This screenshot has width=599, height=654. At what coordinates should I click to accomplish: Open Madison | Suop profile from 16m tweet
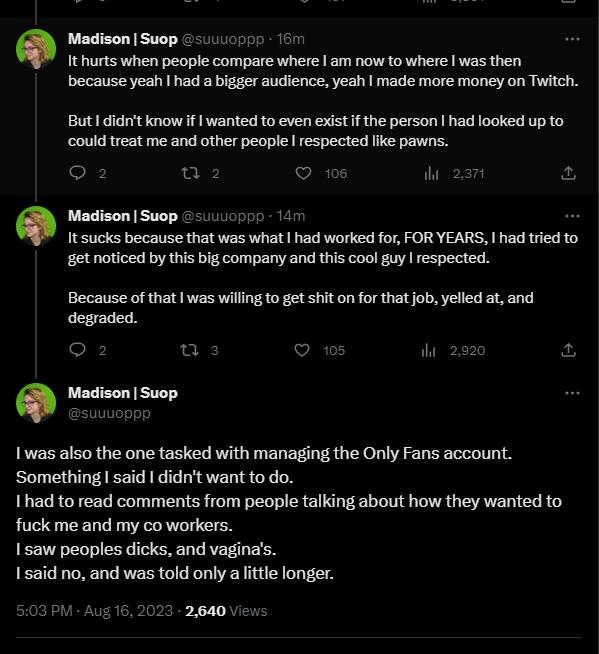123,39
